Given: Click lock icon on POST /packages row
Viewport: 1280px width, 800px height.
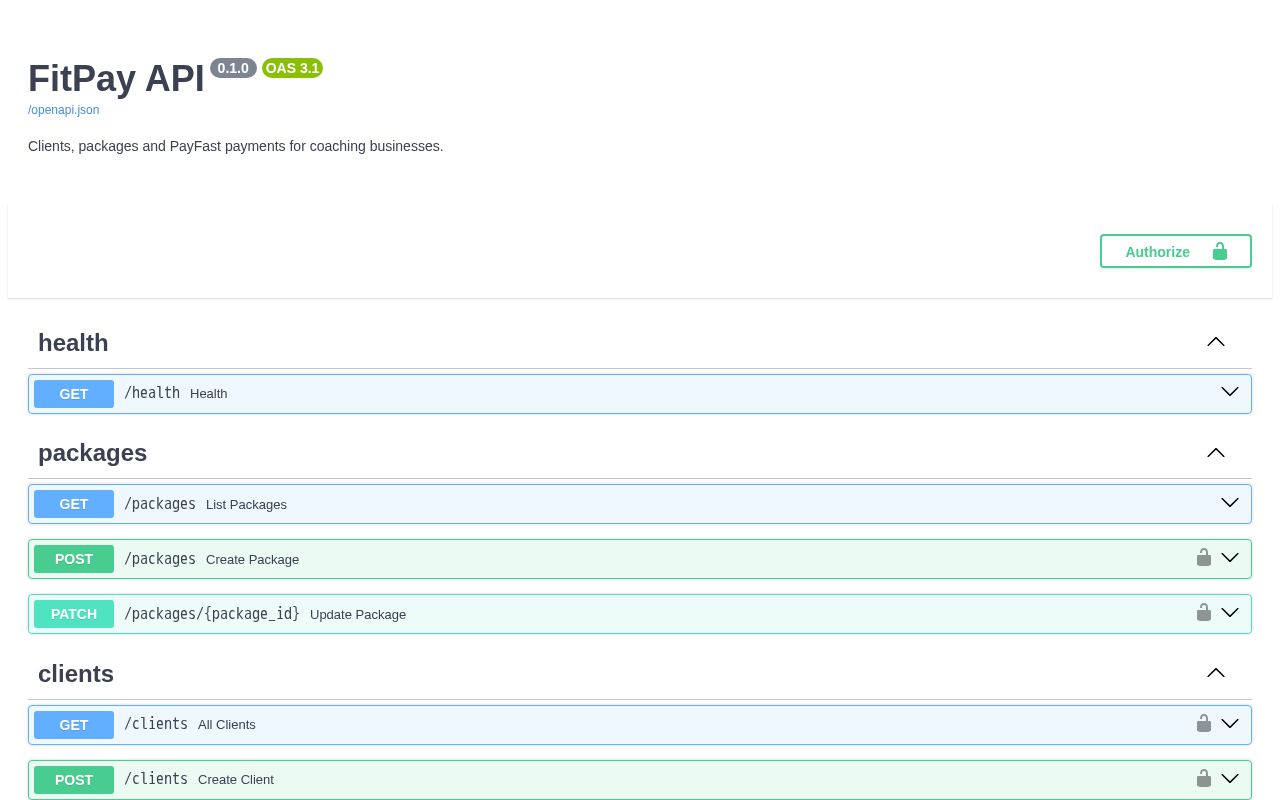Looking at the screenshot, I should [1204, 557].
